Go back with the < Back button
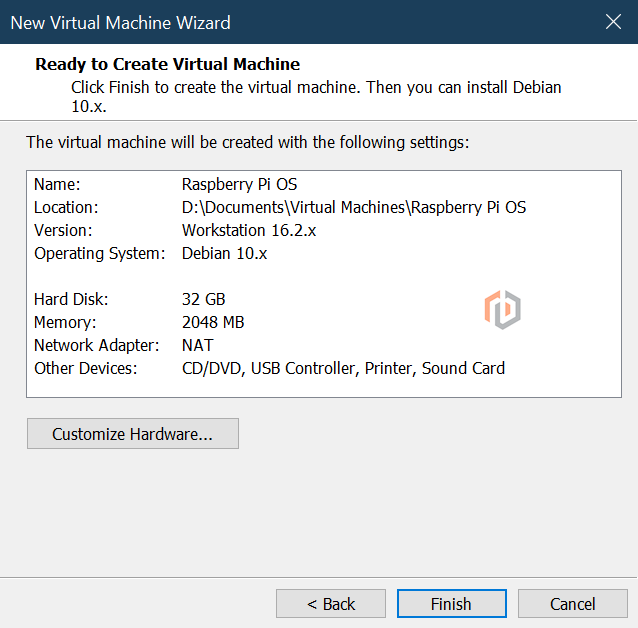This screenshot has width=638, height=628. (x=331, y=603)
